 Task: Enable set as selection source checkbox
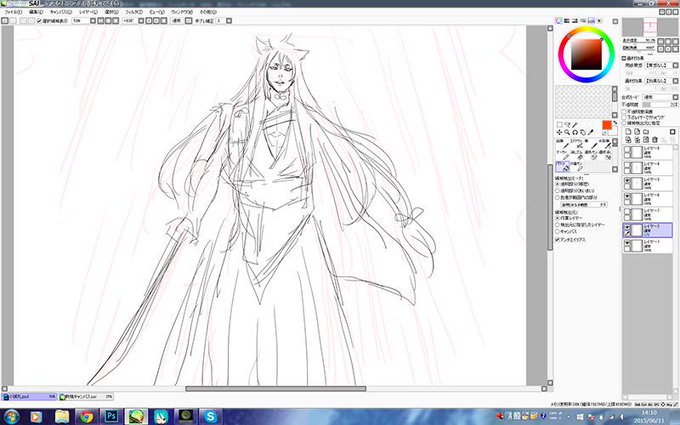tap(624, 123)
